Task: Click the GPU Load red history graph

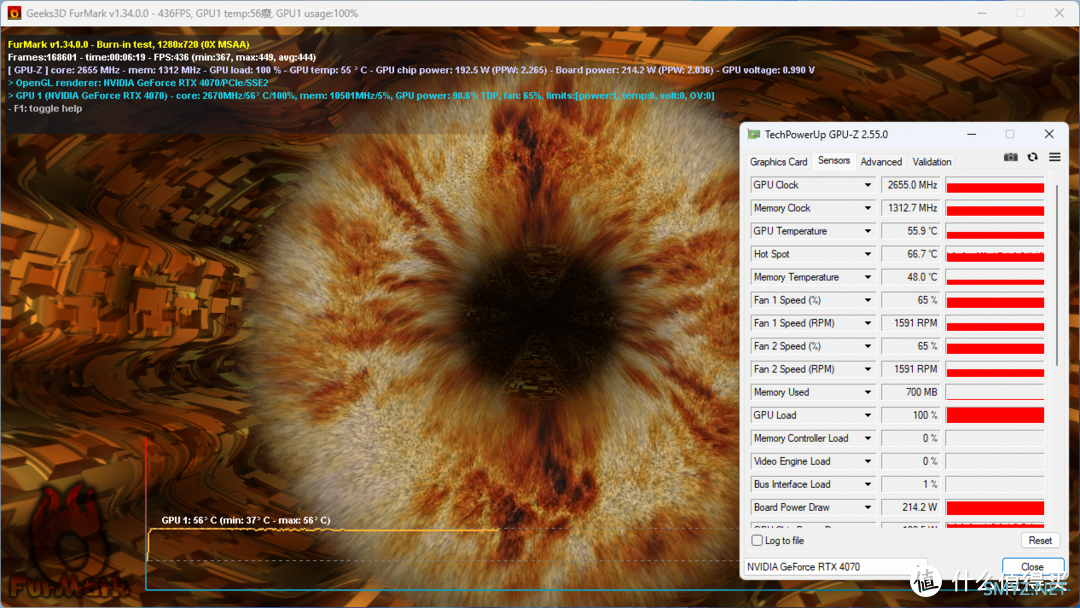Action: 995,415
